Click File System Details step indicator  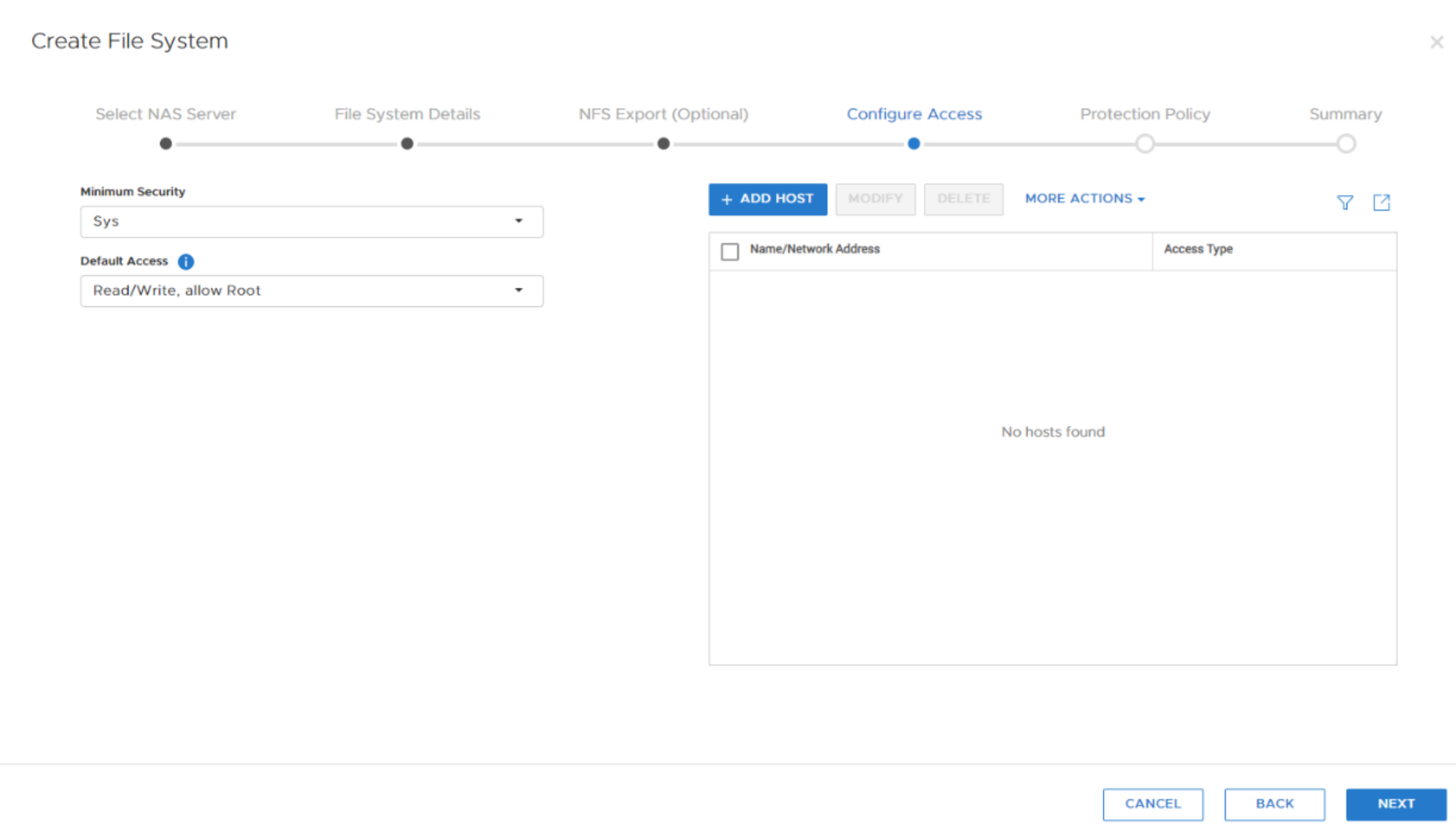408,143
